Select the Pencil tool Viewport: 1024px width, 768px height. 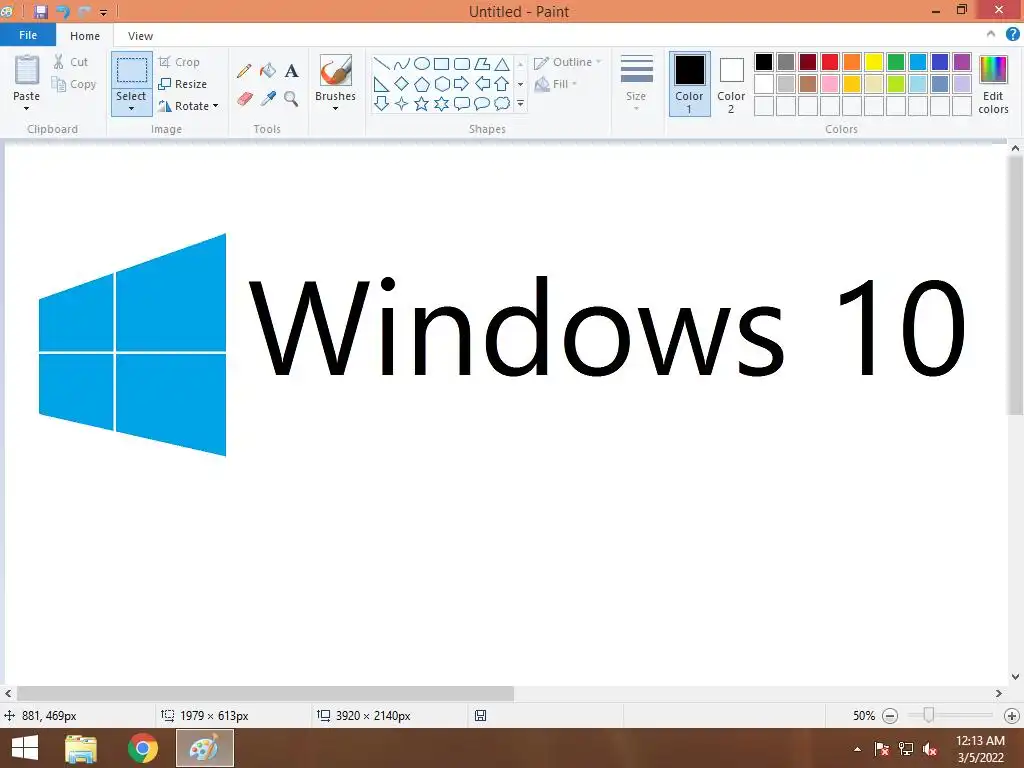[x=244, y=71]
